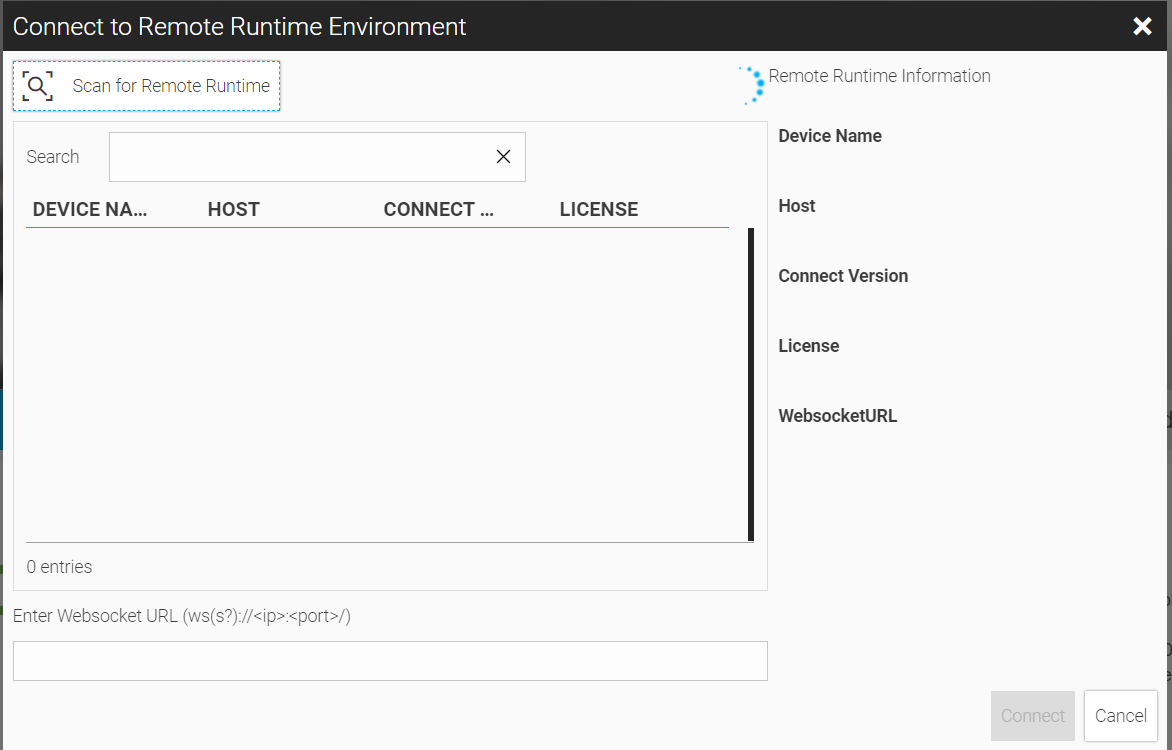This screenshot has height=750, width=1172.
Task: Clear the search field with X icon
Action: pos(503,157)
